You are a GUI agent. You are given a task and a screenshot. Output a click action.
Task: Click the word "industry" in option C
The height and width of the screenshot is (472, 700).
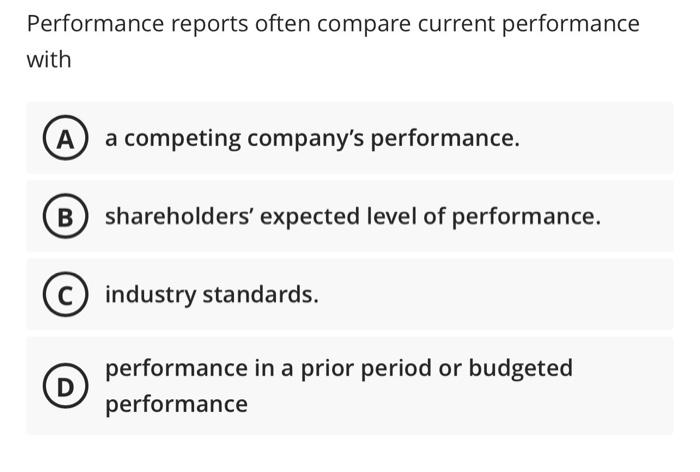click(x=150, y=295)
